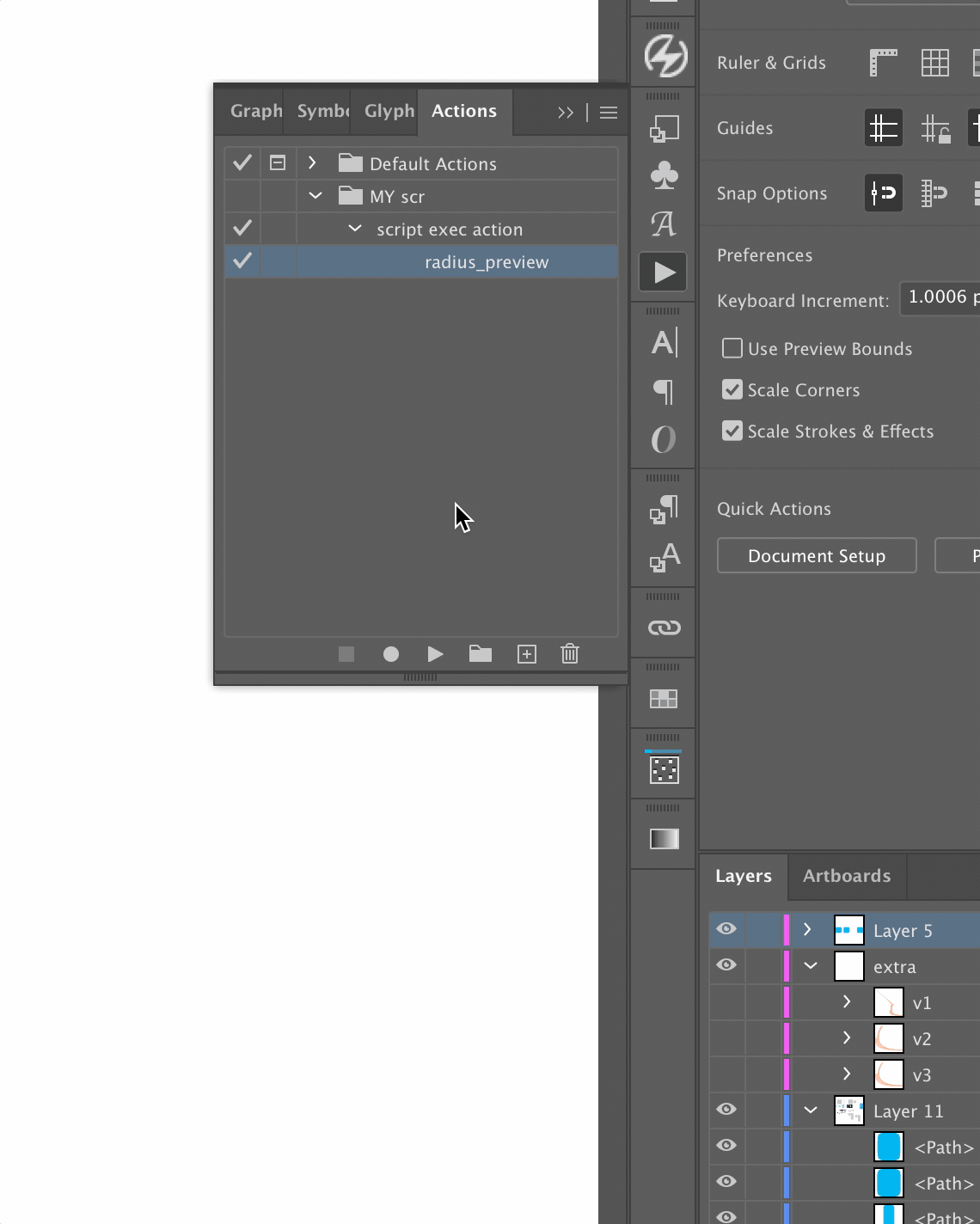The image size is (980, 1224).
Task: Expand the v1 sublayer
Action: 847,1001
